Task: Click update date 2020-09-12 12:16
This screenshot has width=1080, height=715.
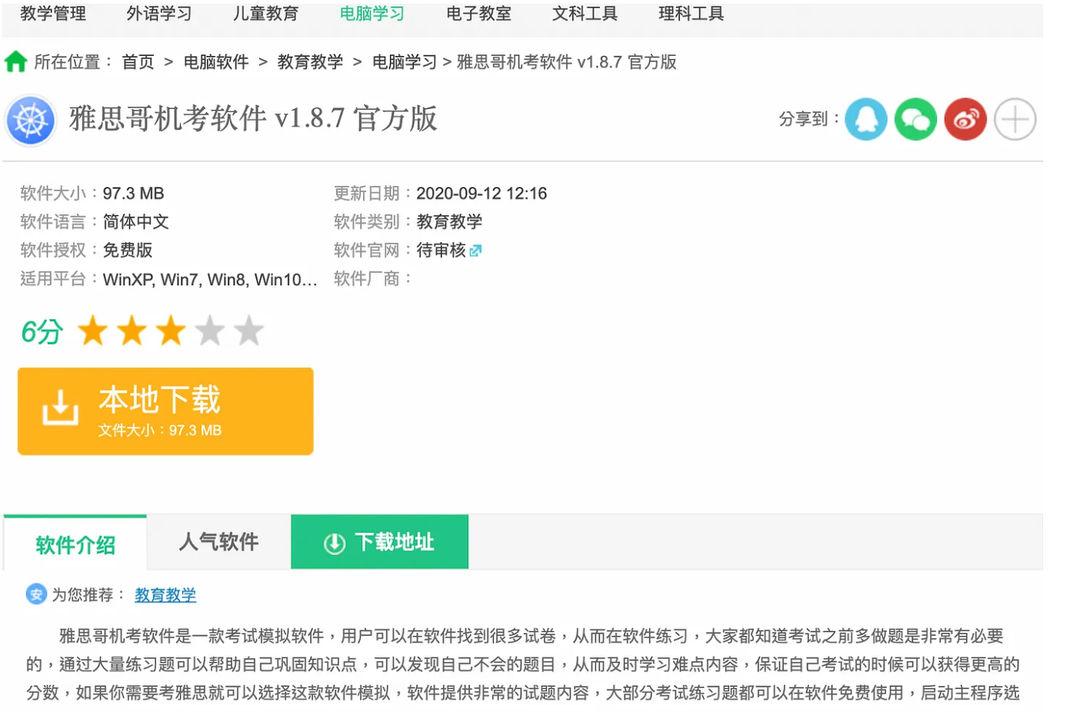Action: click(481, 194)
